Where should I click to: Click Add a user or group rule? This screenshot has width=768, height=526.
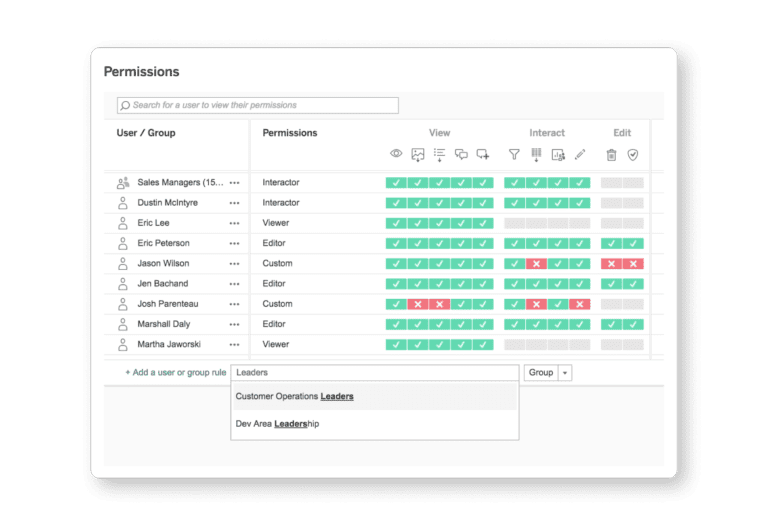[x=175, y=372]
